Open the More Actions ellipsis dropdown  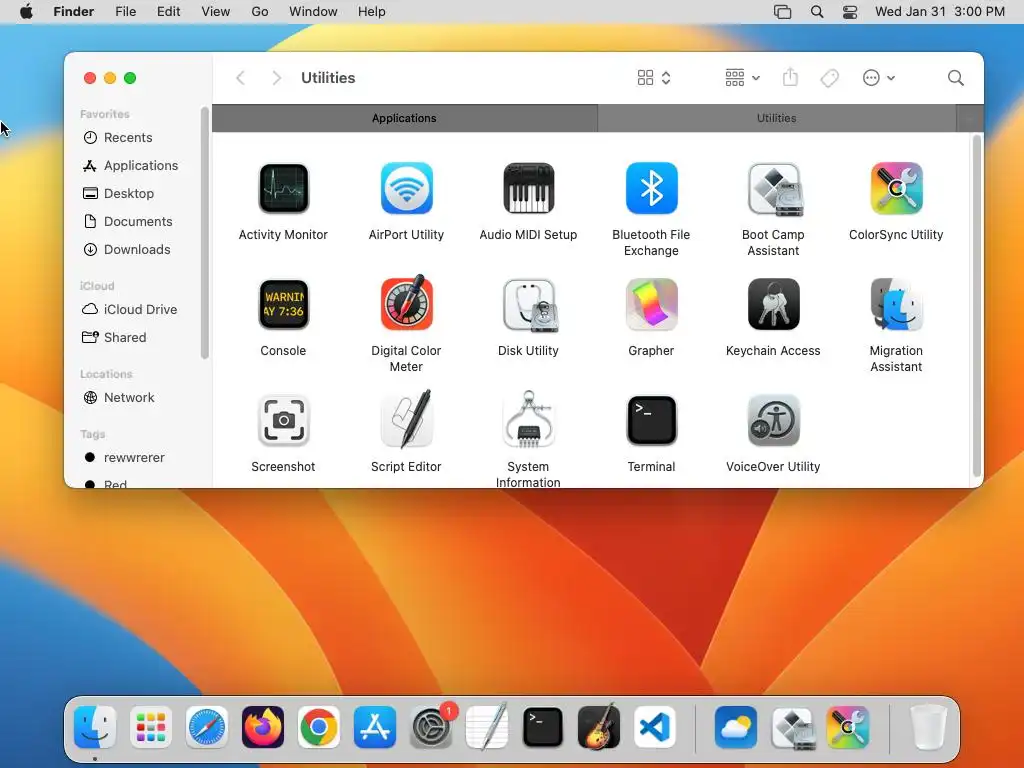pyautogui.click(x=878, y=78)
